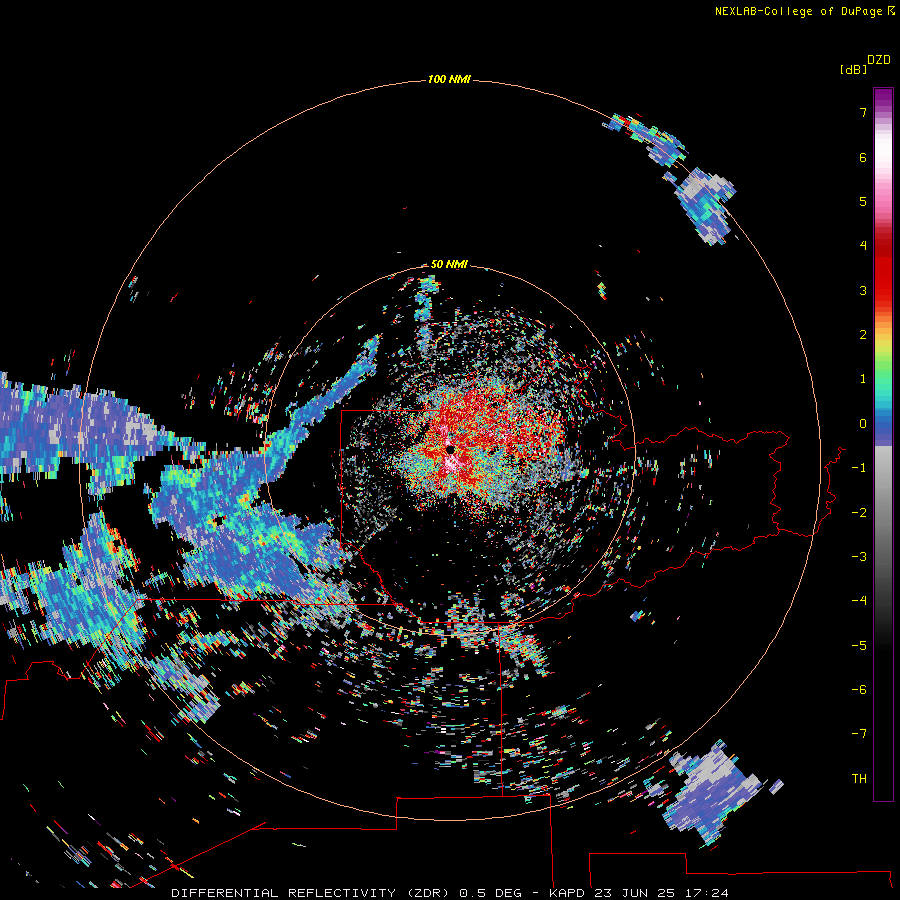Click the 6 value on the color scale
This screenshot has width=900, height=900.
pos(863,157)
